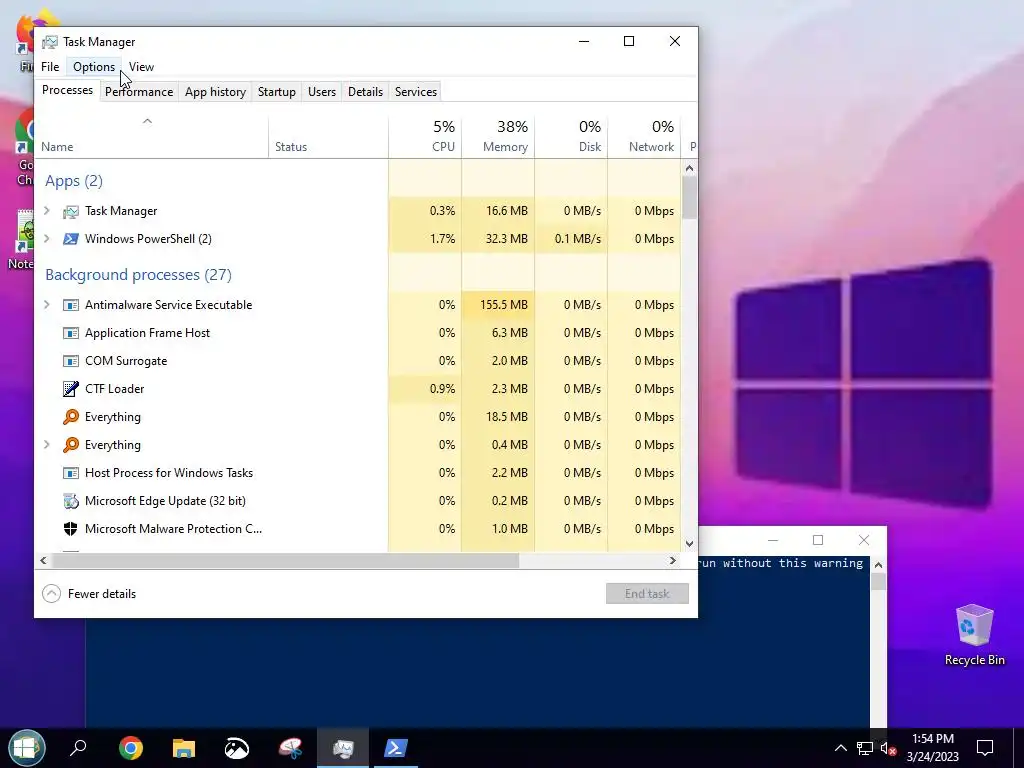Sort by the Memory column header
The height and width of the screenshot is (768, 1024).
498,137
